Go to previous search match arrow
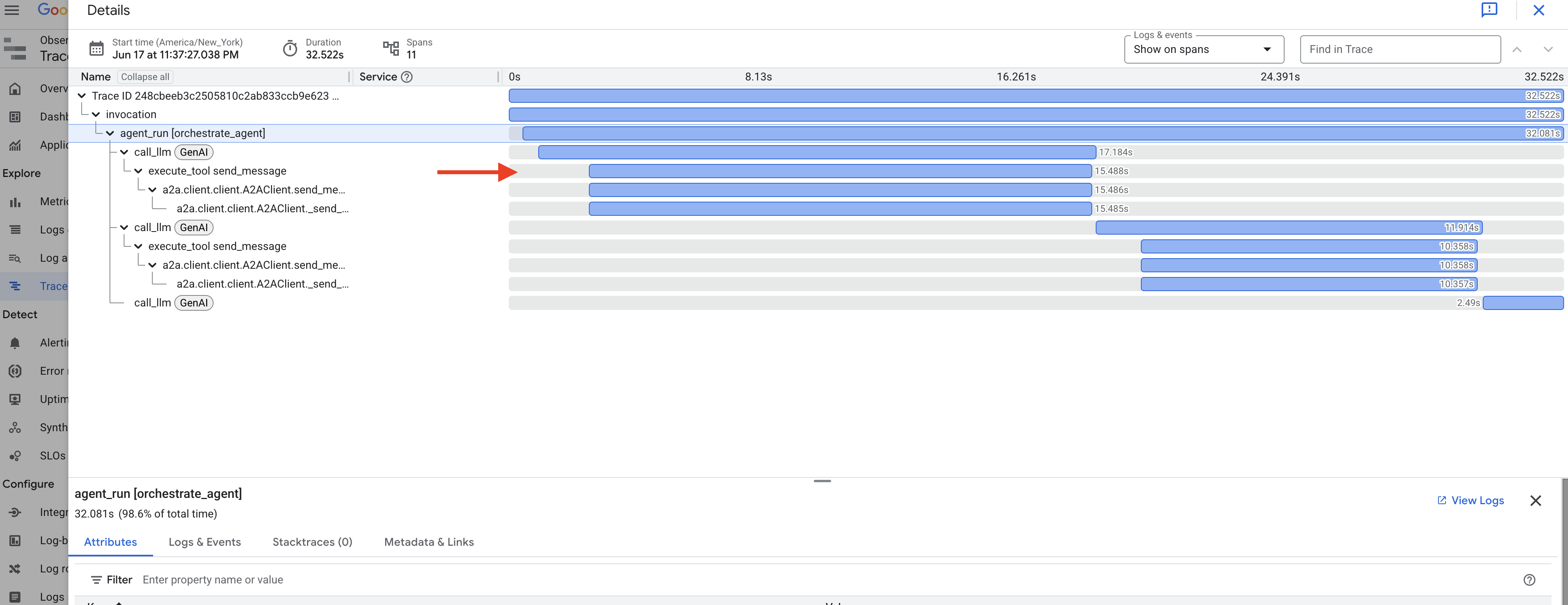This screenshot has width=1568, height=605. click(x=1517, y=50)
